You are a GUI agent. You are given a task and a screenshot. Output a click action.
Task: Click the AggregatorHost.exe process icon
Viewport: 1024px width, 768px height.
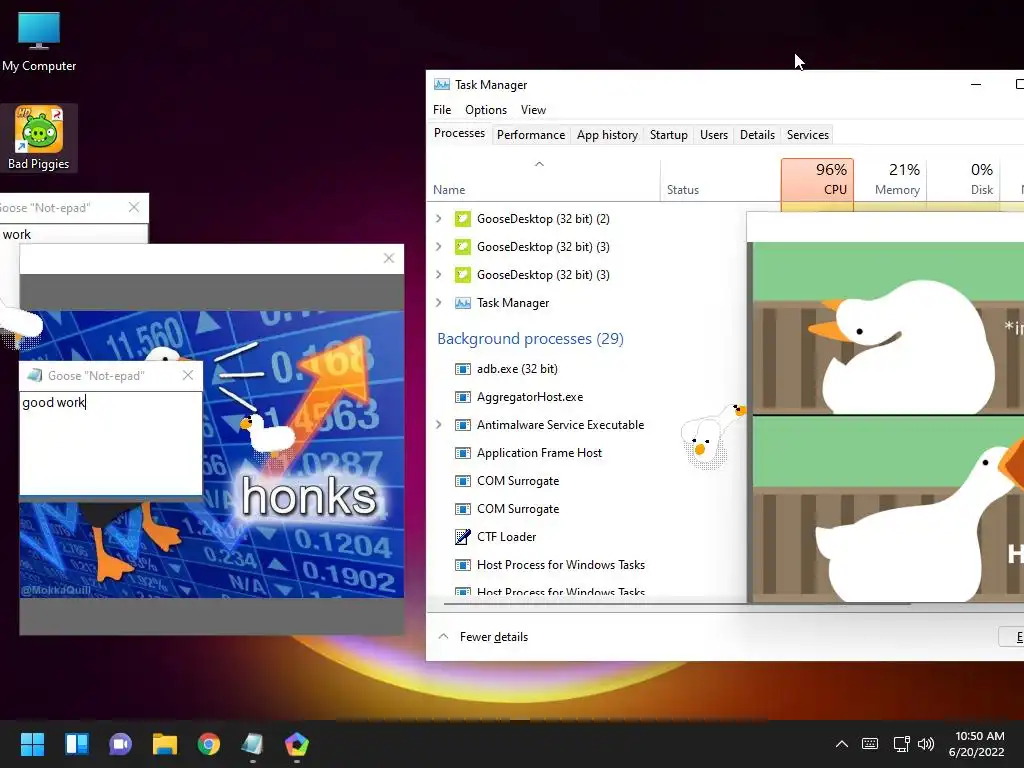[462, 397]
